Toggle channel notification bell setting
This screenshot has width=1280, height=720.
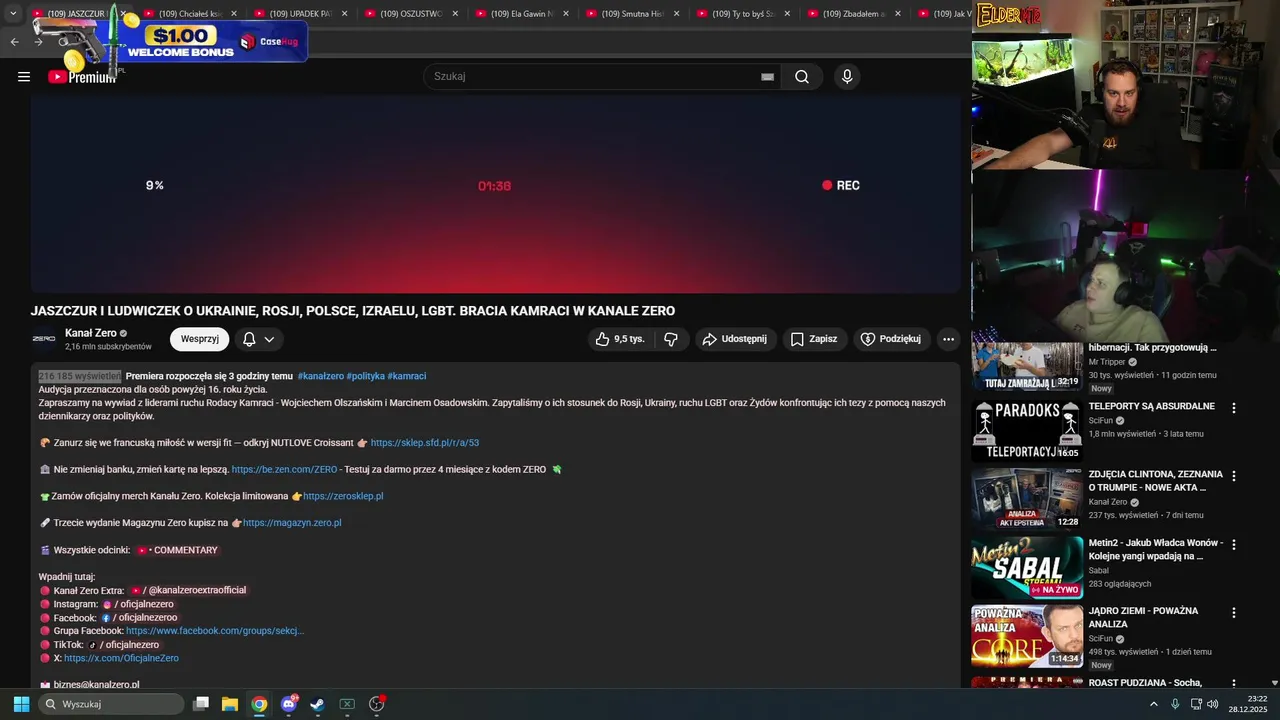[x=258, y=339]
